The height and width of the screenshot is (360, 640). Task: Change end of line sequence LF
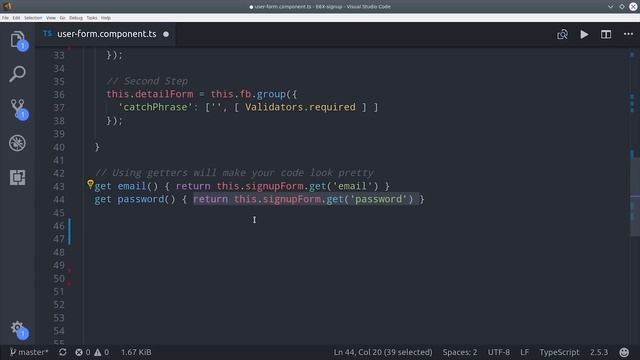pyautogui.click(x=524, y=352)
